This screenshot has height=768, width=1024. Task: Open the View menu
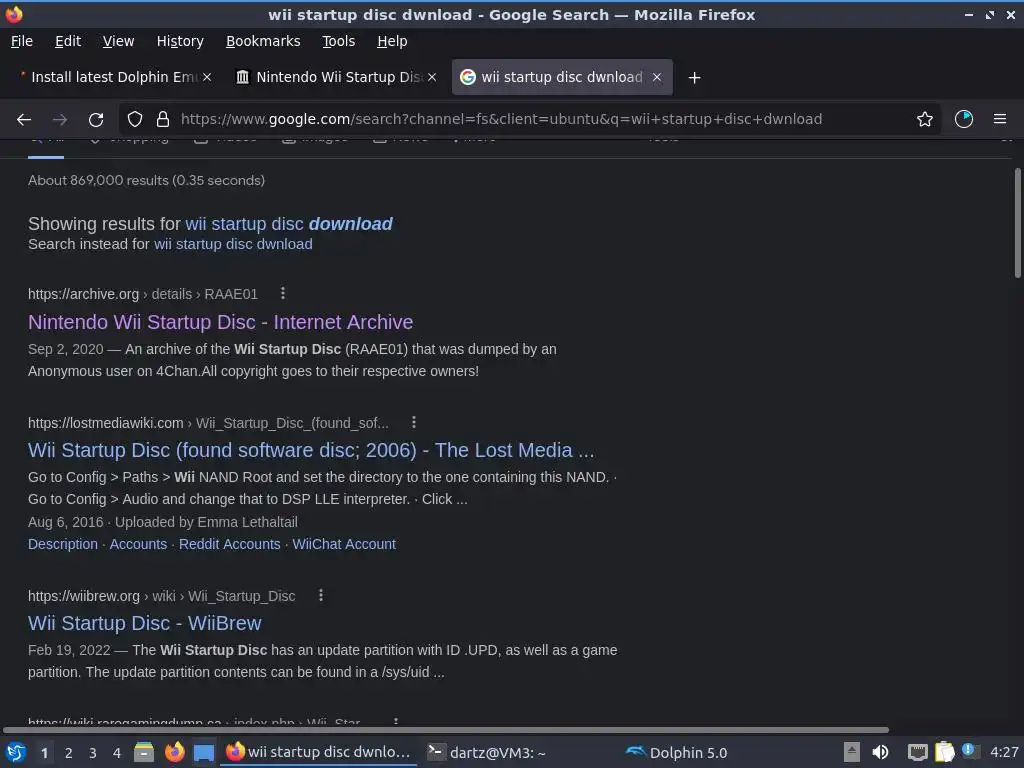pos(118,41)
